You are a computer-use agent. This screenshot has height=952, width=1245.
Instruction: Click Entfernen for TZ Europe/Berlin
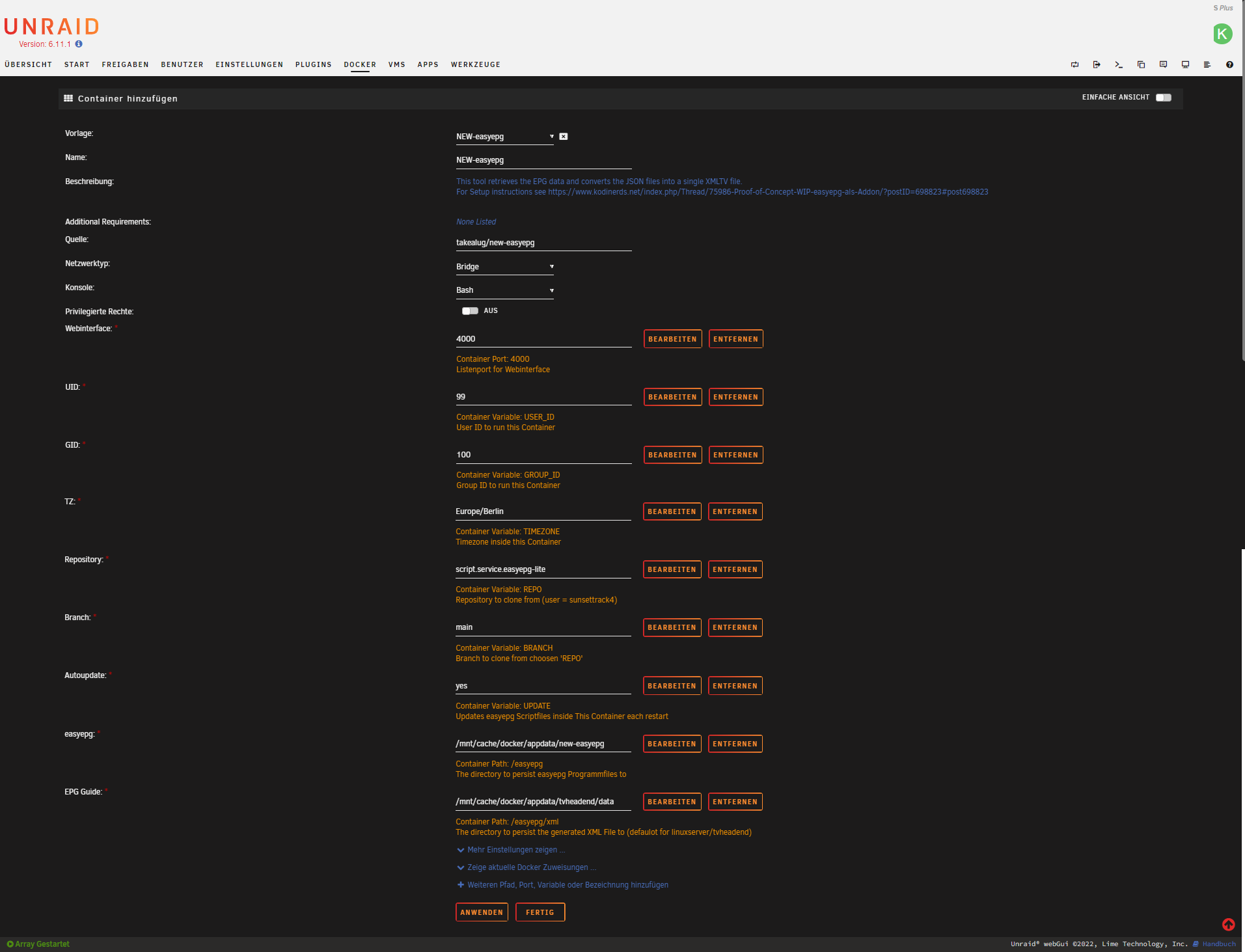pyautogui.click(x=735, y=511)
